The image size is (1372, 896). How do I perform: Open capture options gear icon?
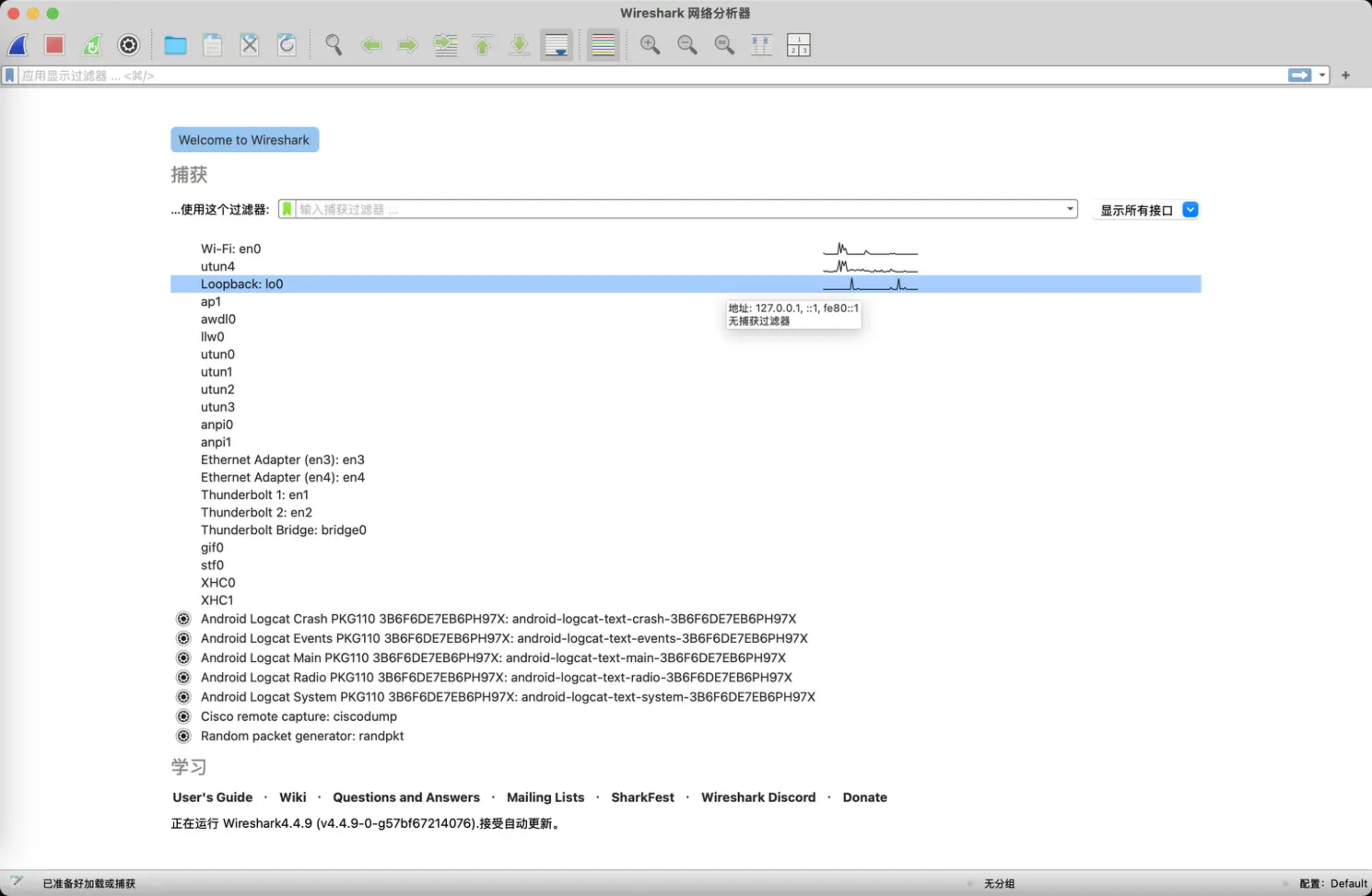pyautogui.click(x=128, y=45)
